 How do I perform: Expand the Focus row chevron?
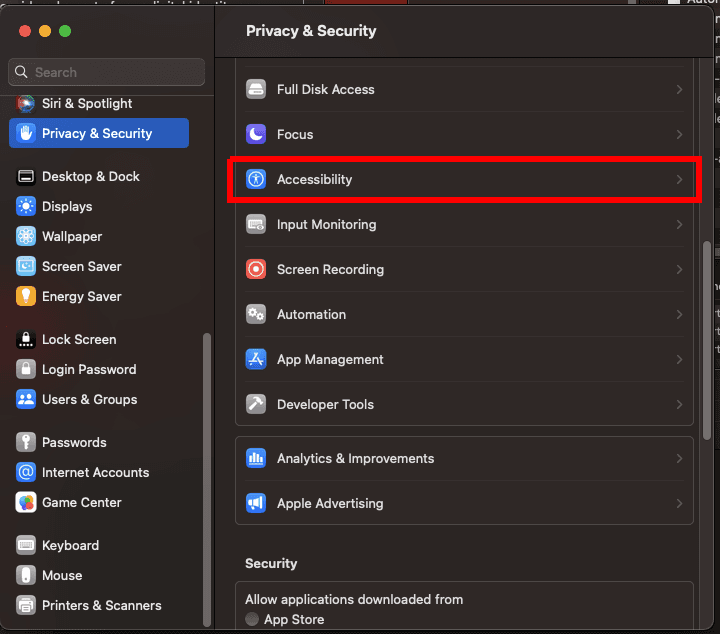click(x=679, y=135)
